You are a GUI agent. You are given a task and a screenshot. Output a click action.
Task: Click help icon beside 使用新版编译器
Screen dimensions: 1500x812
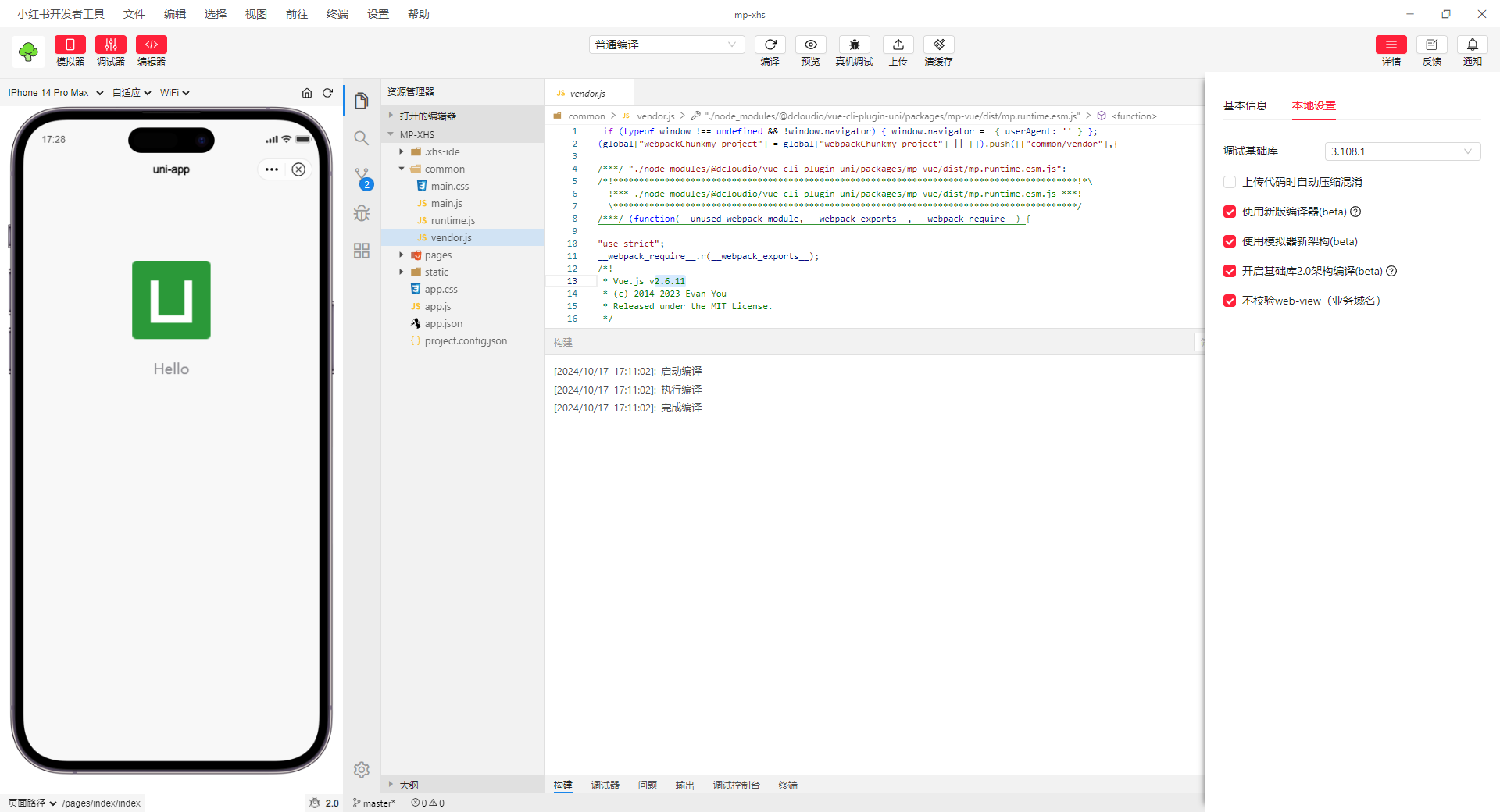[x=1356, y=212]
